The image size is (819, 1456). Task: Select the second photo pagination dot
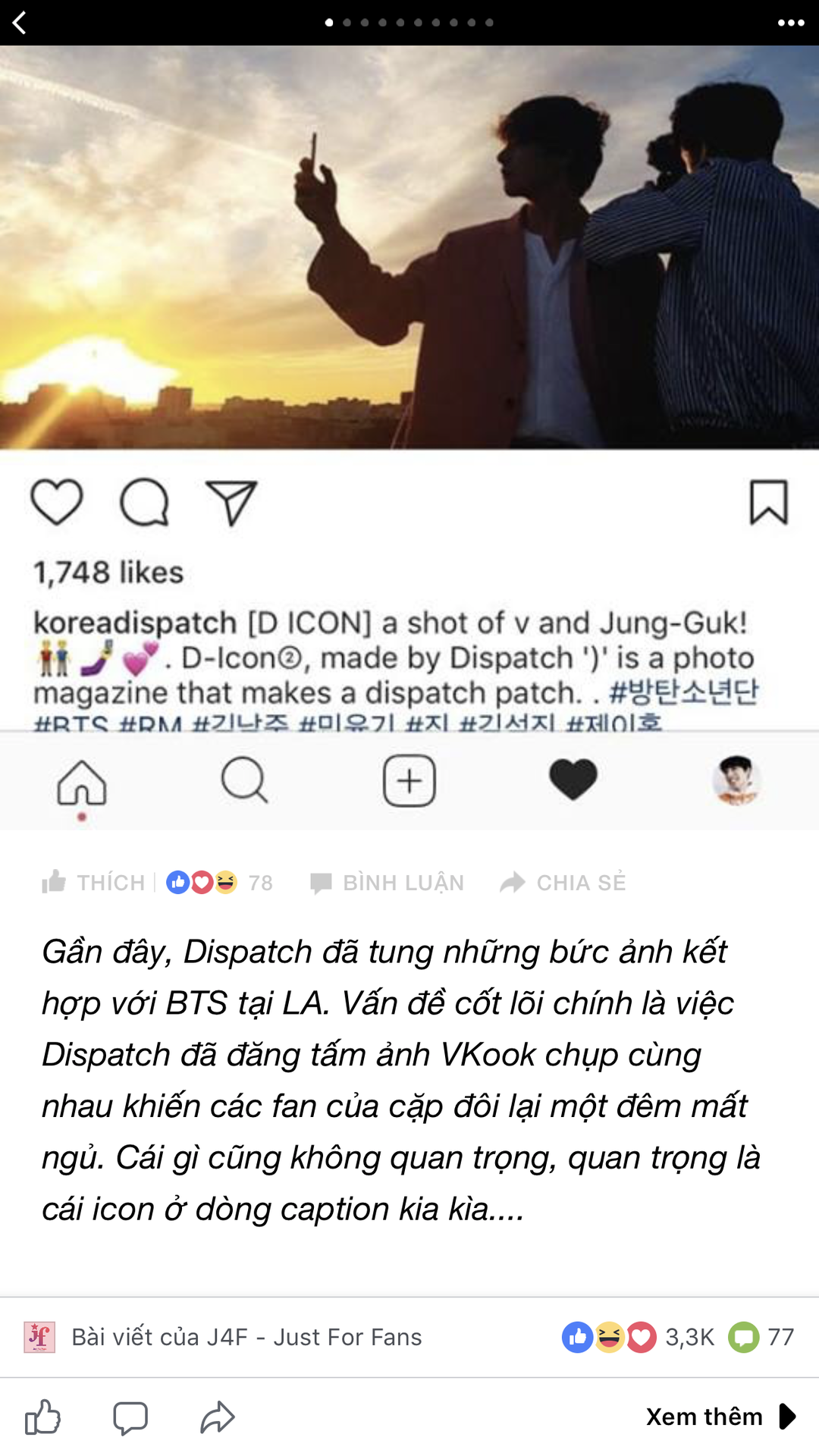347,23
